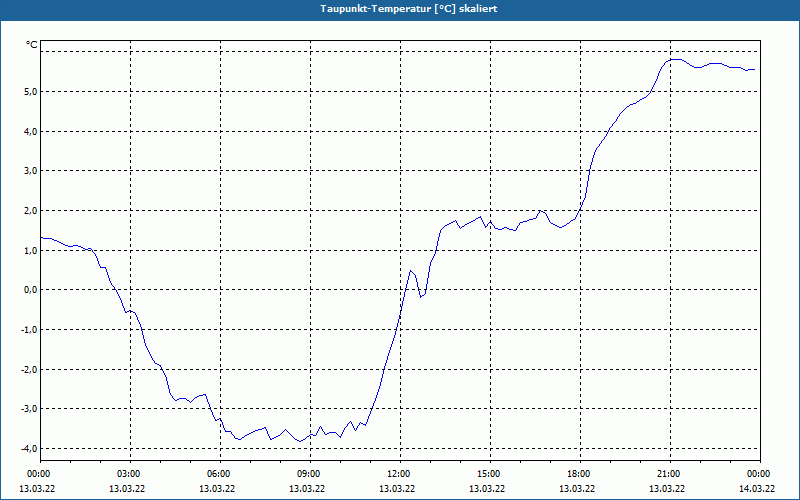Click the 13.03.22 date under 09:00
This screenshot has width=800, height=500.
[307, 489]
